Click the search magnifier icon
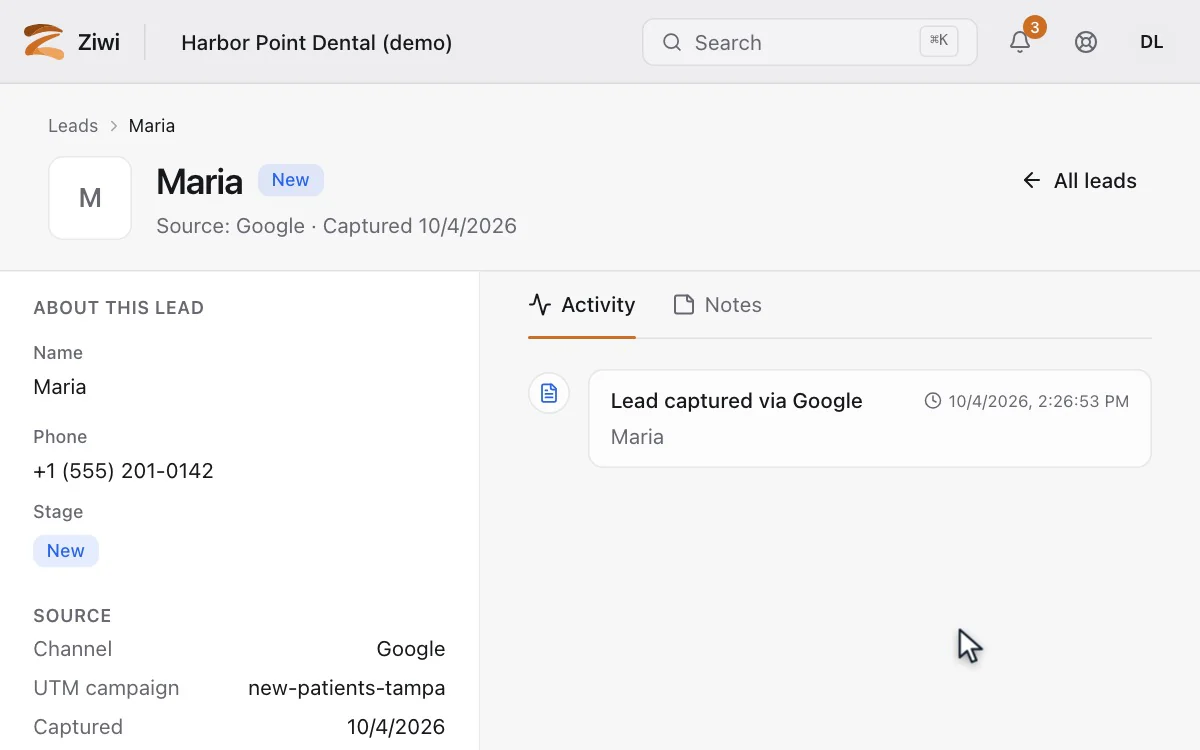The height and width of the screenshot is (750, 1200). pyautogui.click(x=672, y=42)
